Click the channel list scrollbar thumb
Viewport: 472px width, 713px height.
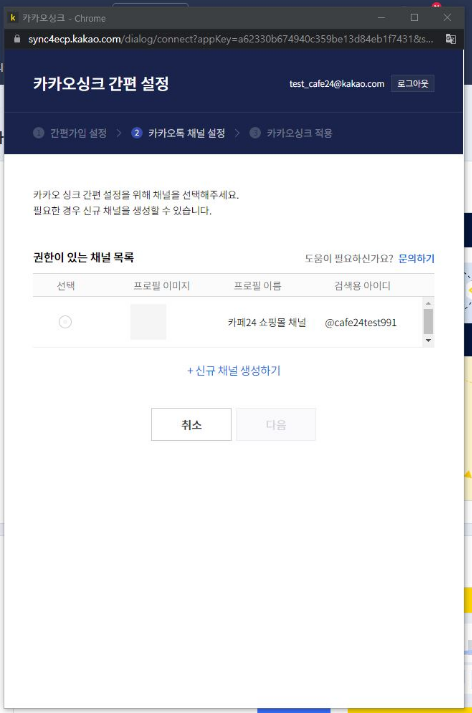pyautogui.click(x=428, y=321)
